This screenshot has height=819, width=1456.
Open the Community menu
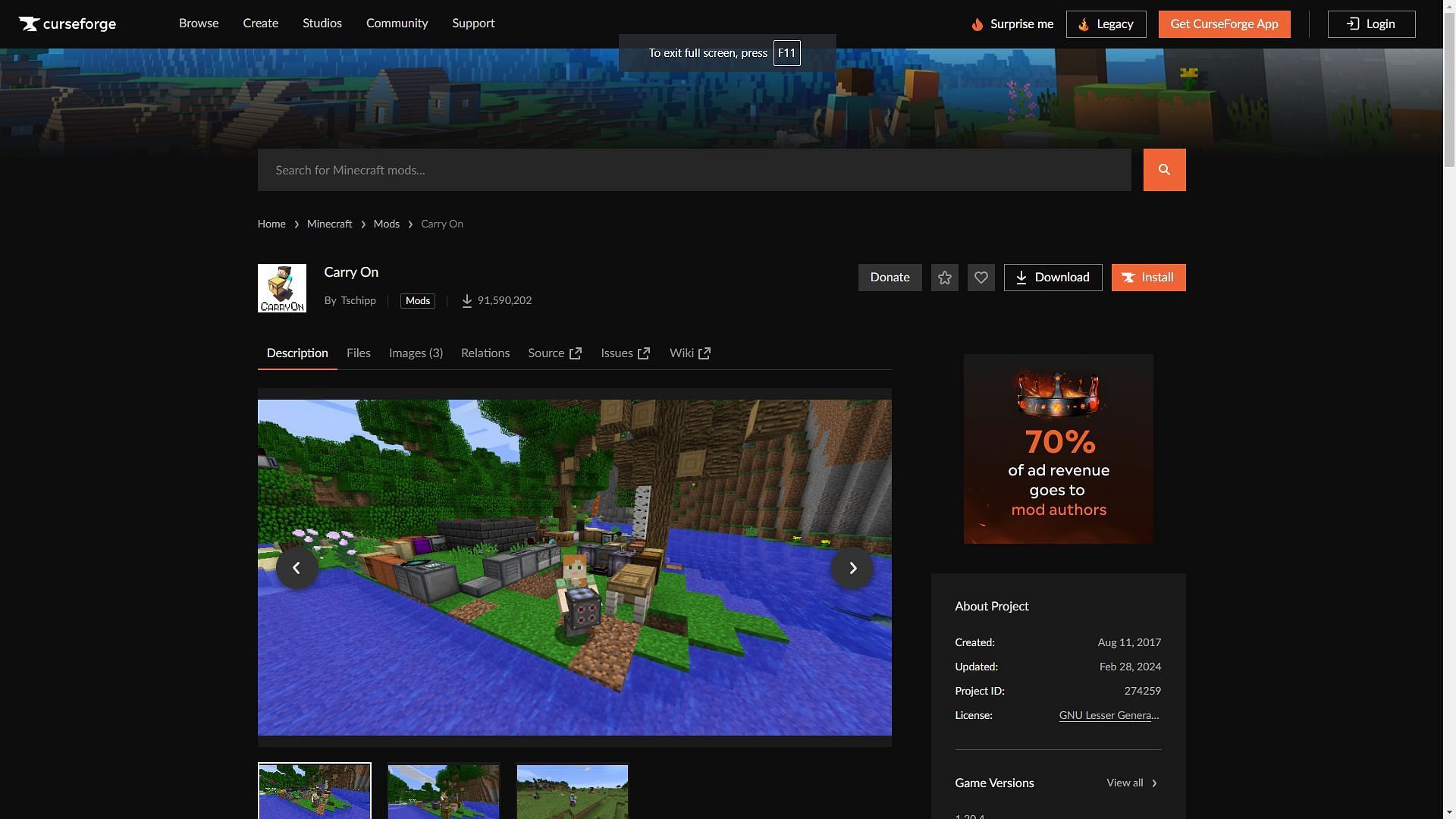click(x=397, y=24)
